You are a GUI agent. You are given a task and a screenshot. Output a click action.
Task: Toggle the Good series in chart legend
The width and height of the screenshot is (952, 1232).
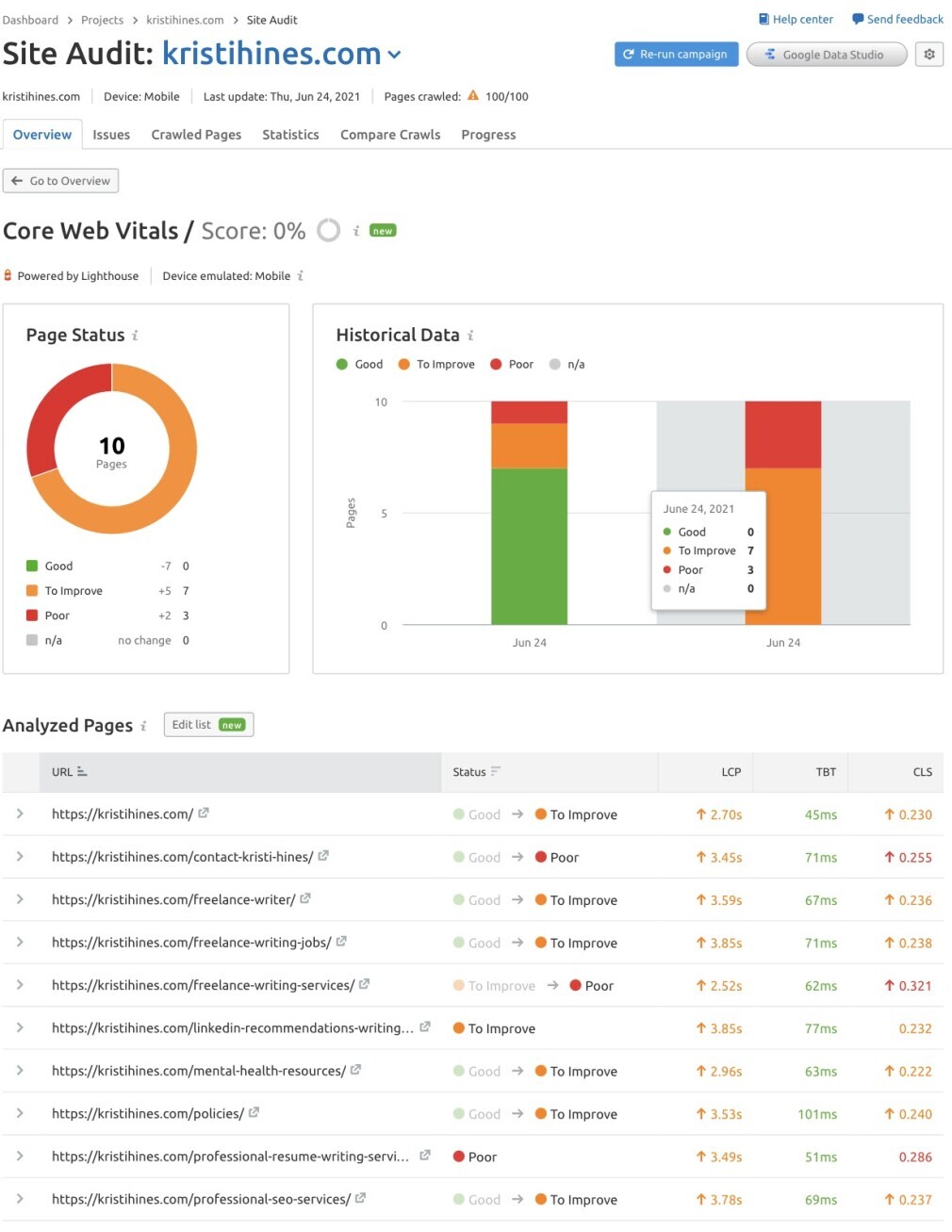(x=359, y=365)
